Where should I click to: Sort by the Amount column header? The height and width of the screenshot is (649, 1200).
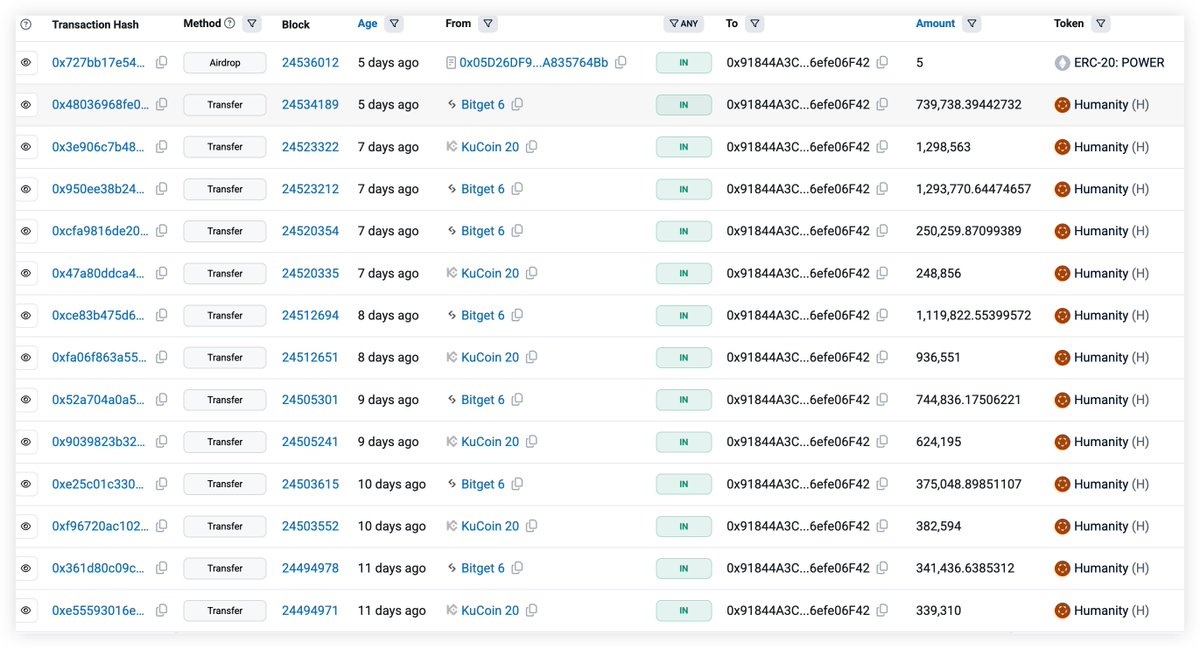click(x=935, y=23)
